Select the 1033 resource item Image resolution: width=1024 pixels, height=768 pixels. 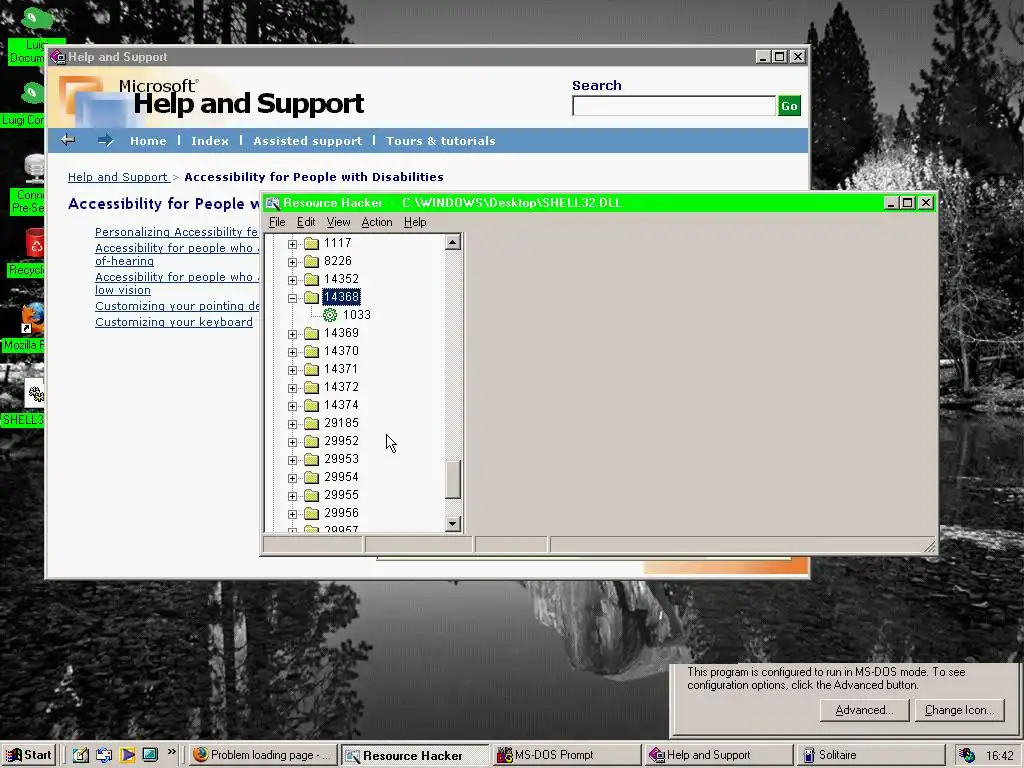tap(357, 315)
